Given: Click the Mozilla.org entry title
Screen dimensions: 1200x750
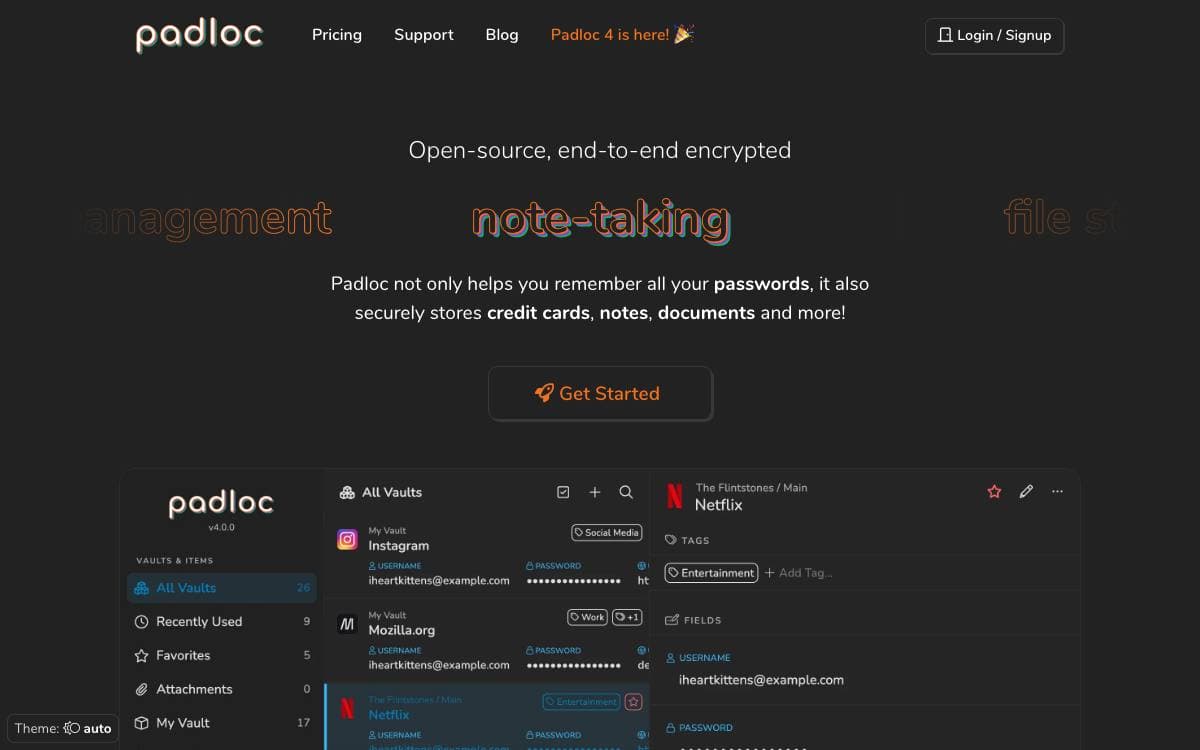Looking at the screenshot, I should [402, 630].
